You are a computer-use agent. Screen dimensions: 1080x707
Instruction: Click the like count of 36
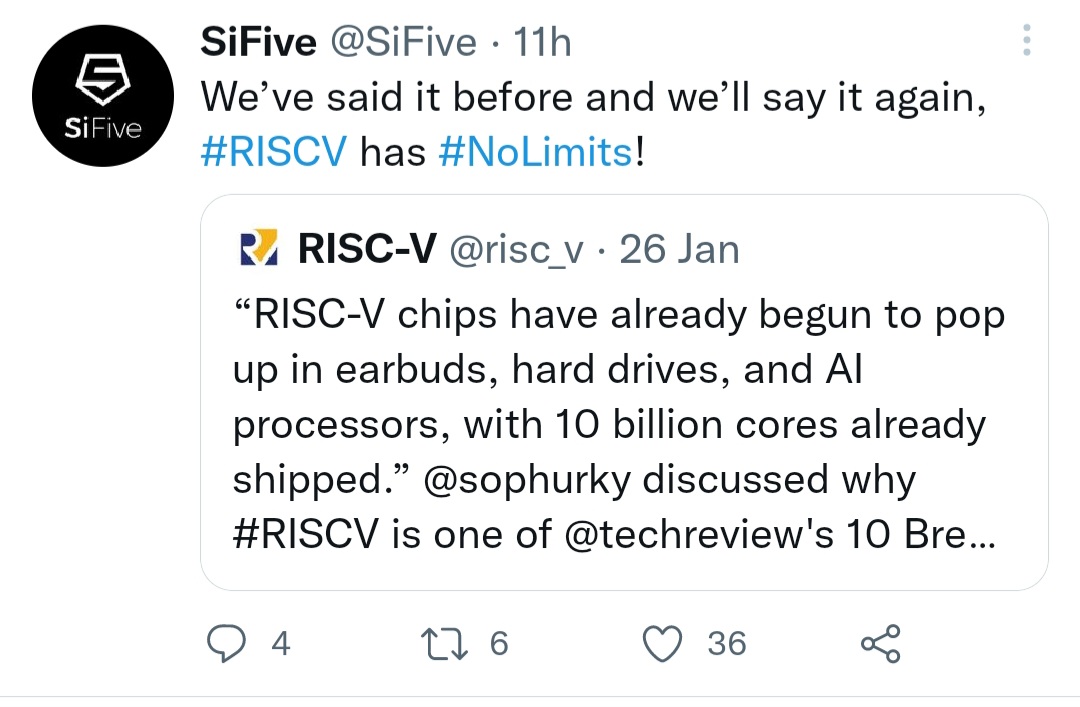click(727, 643)
